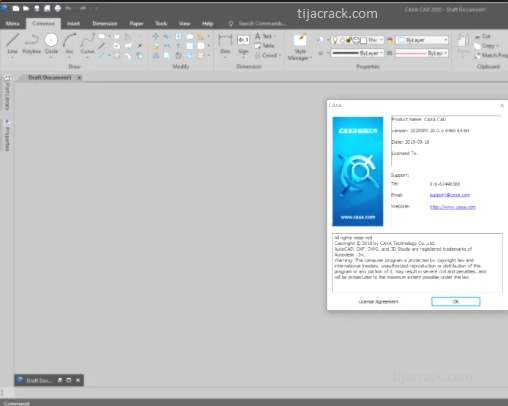Toggle layer freeze sun icon
The image size is (508, 406).
(342, 40)
